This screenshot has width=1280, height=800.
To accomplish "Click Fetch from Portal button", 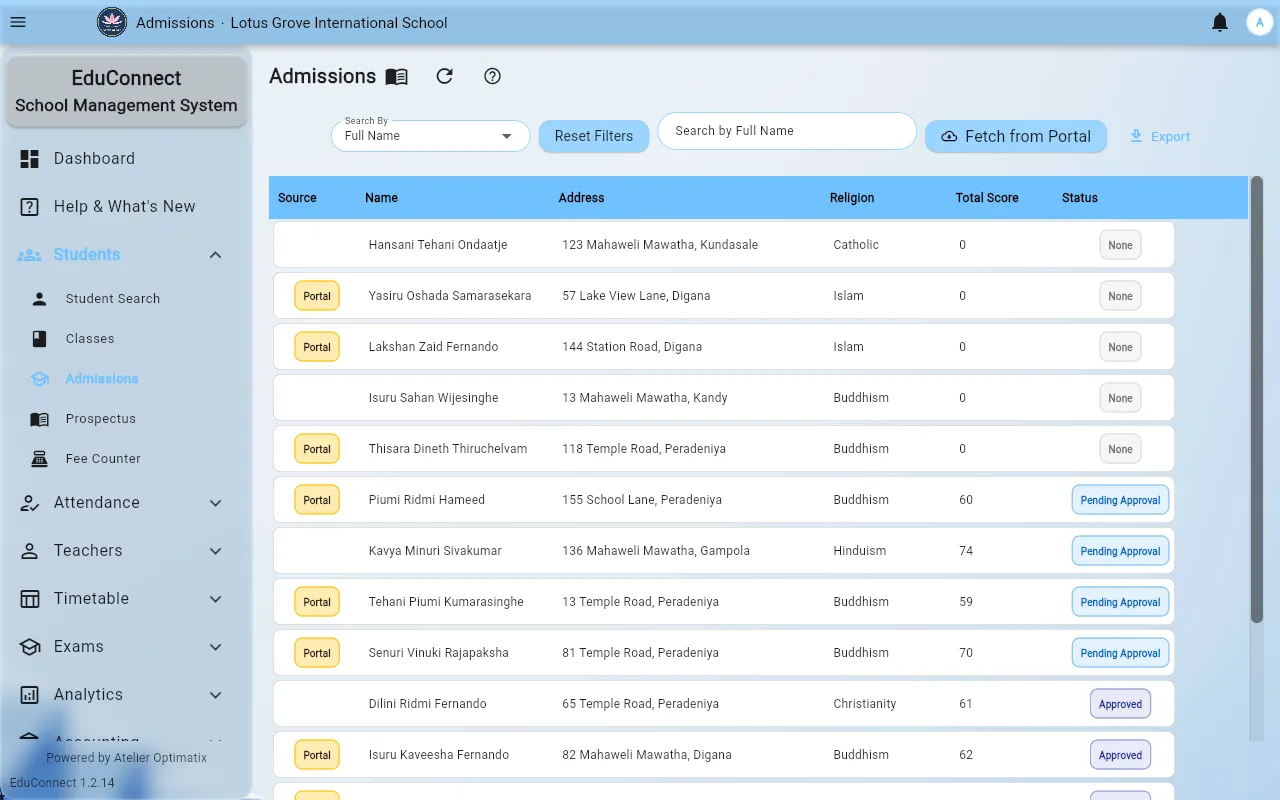I will (x=1016, y=136).
